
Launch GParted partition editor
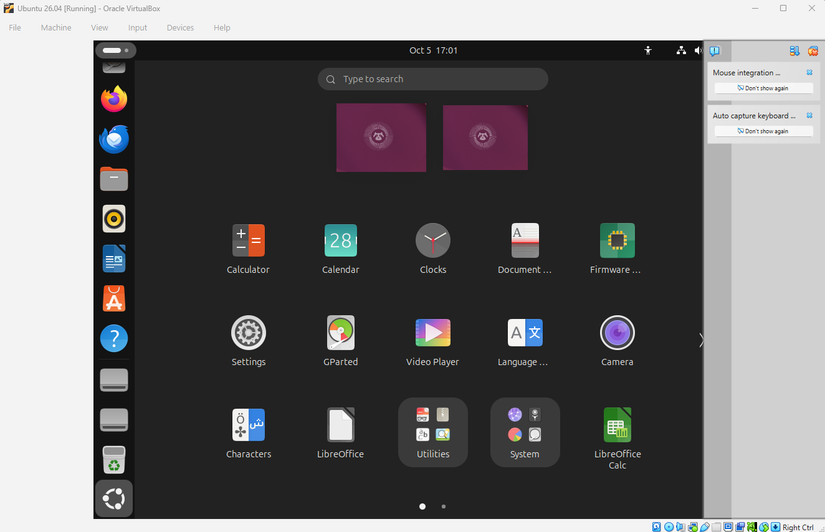pyautogui.click(x=340, y=340)
